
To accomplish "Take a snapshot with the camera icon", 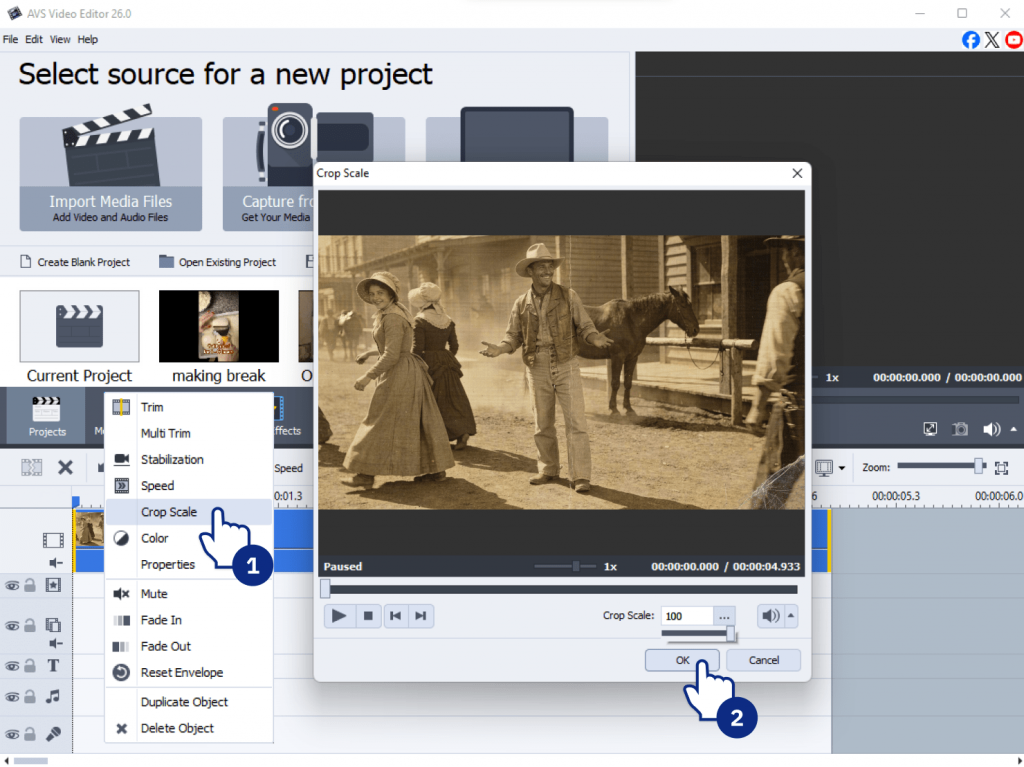I will pos(960,429).
